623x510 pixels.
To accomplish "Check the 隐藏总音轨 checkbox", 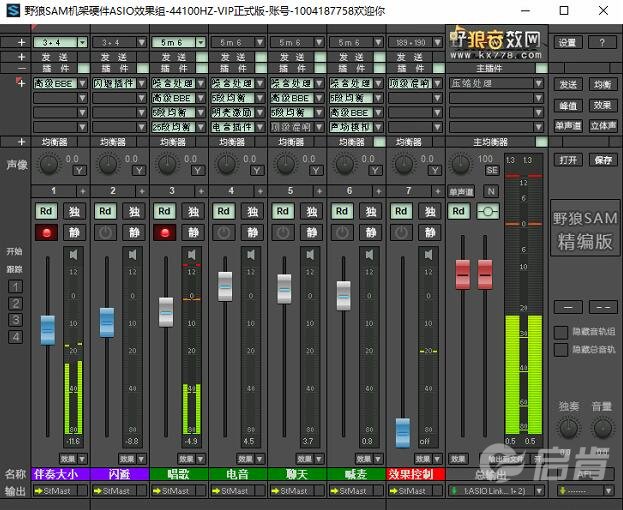I will 561,350.
